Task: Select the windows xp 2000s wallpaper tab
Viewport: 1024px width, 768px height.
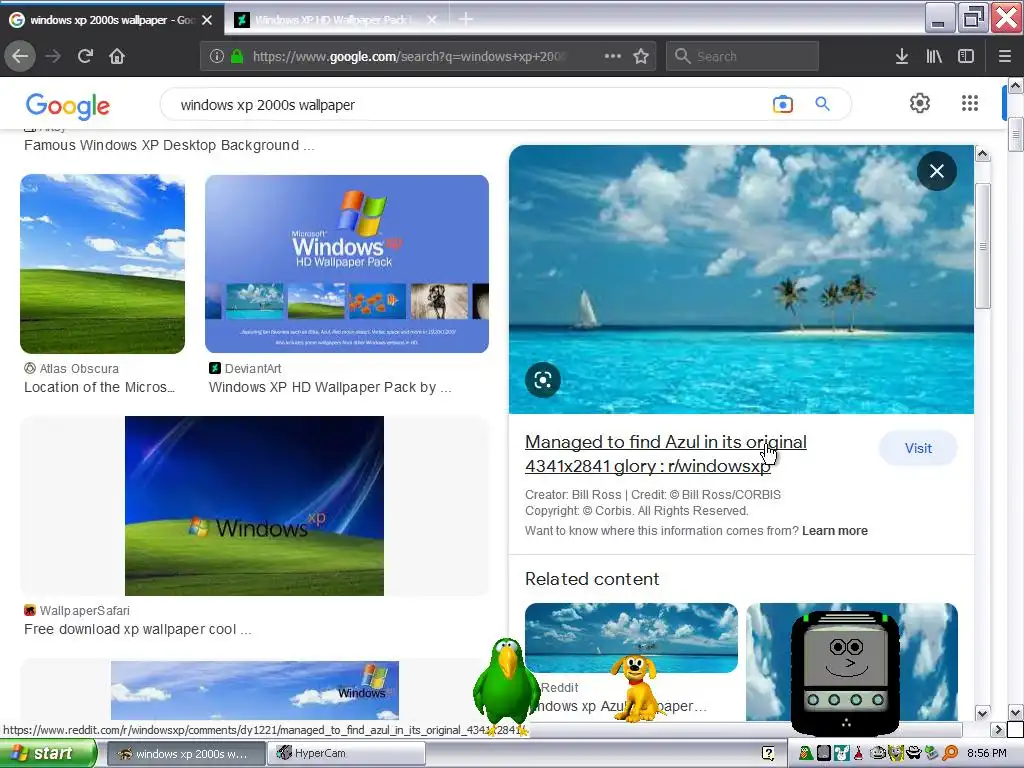Action: [110, 20]
